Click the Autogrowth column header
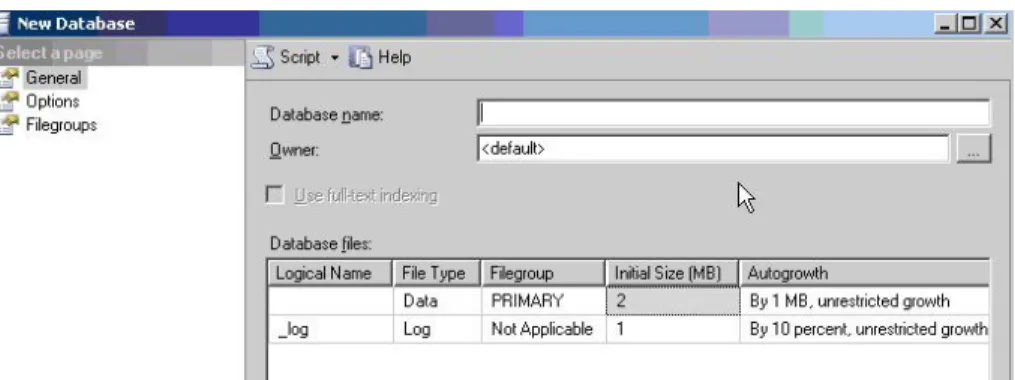 [865, 273]
